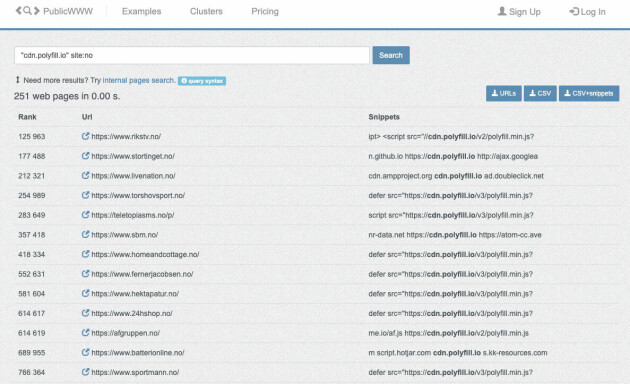Screen dimensions: 630x384
Task: Visit https://www.sportmann.no/ link
Action: [135, 373]
